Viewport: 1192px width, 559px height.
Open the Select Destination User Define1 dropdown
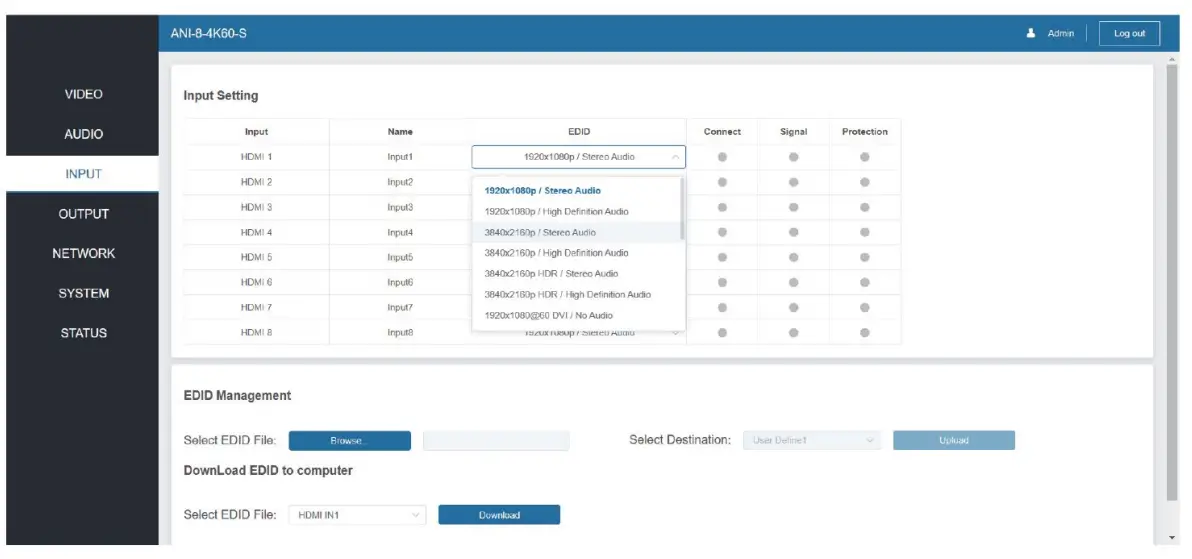click(811, 440)
